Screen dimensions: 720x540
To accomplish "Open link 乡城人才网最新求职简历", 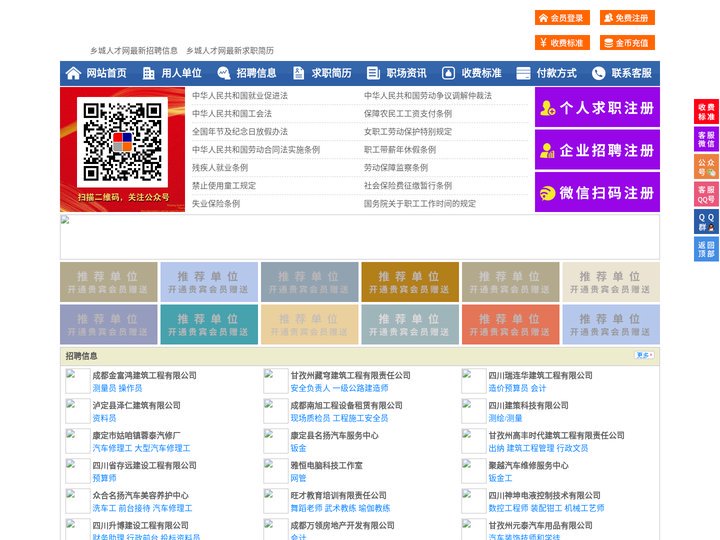I will (x=230, y=51).
